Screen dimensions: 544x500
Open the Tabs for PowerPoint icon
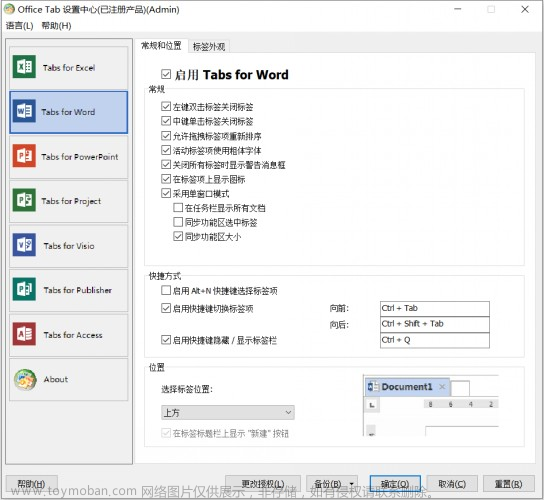coord(24,156)
